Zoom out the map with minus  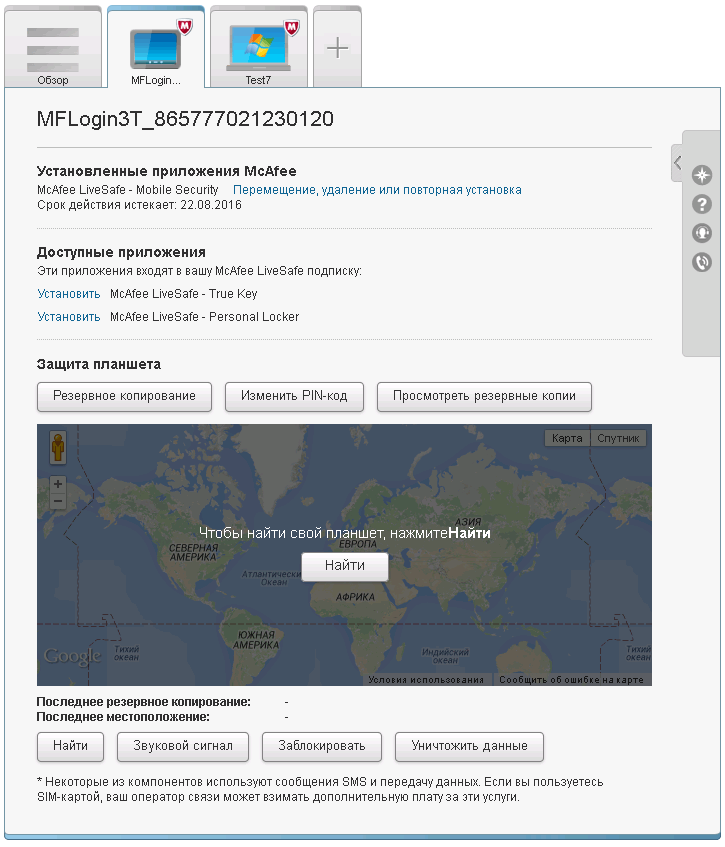[x=58, y=501]
